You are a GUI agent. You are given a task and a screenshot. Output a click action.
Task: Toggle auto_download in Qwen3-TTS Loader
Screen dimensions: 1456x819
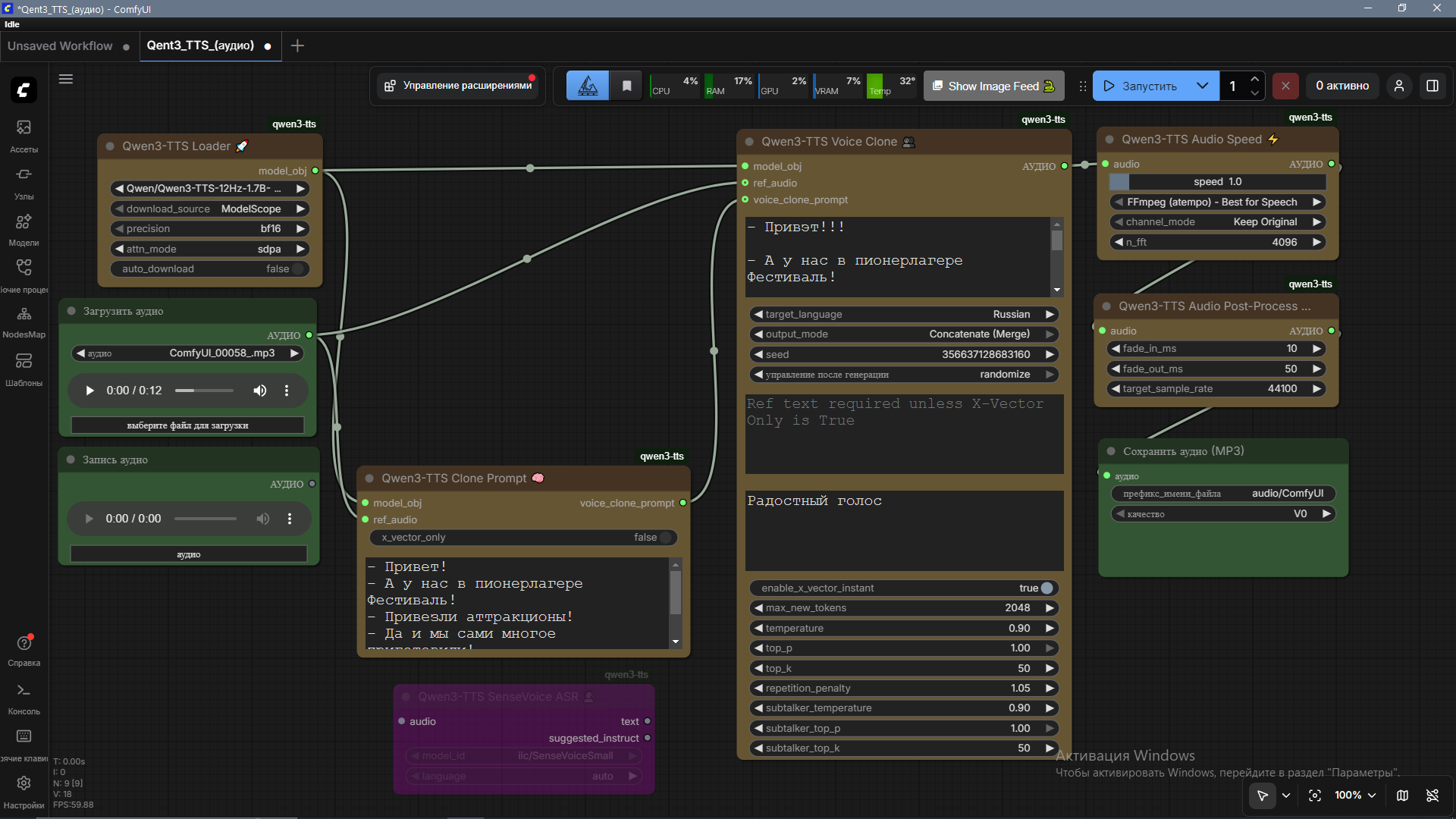click(x=297, y=269)
